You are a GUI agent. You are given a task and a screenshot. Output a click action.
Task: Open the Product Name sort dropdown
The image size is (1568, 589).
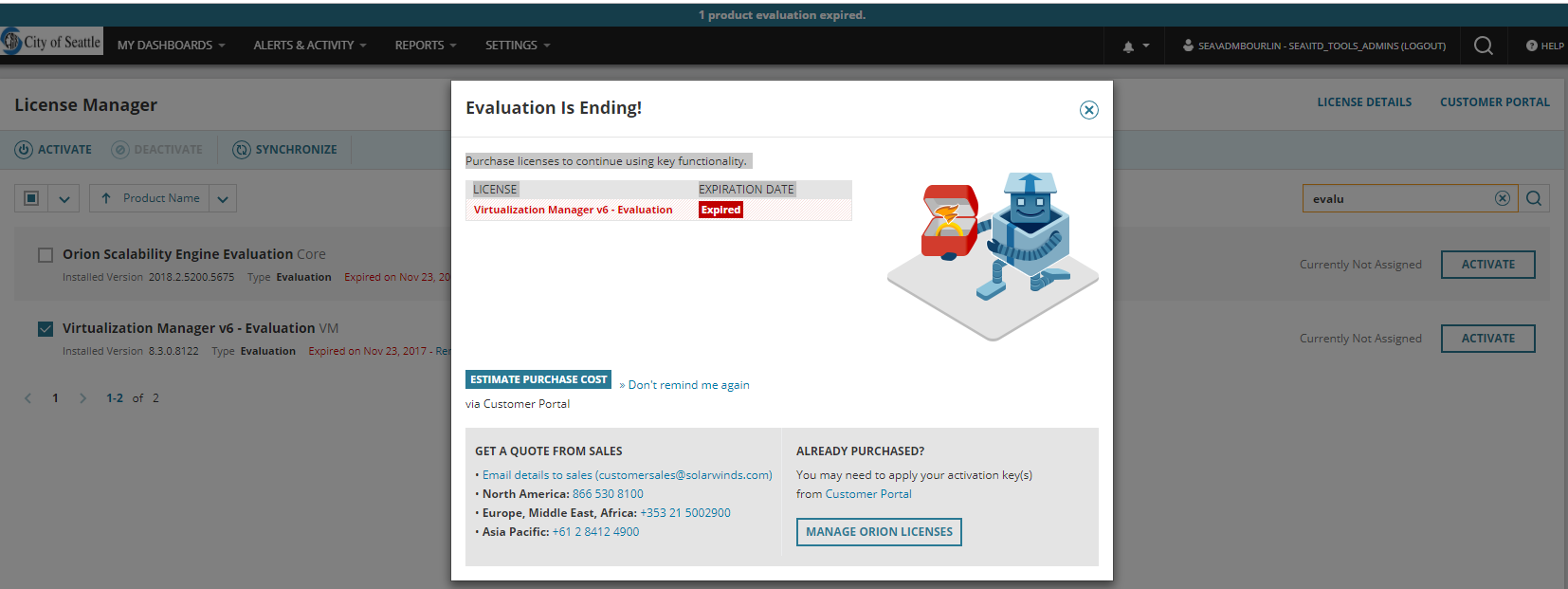click(223, 198)
